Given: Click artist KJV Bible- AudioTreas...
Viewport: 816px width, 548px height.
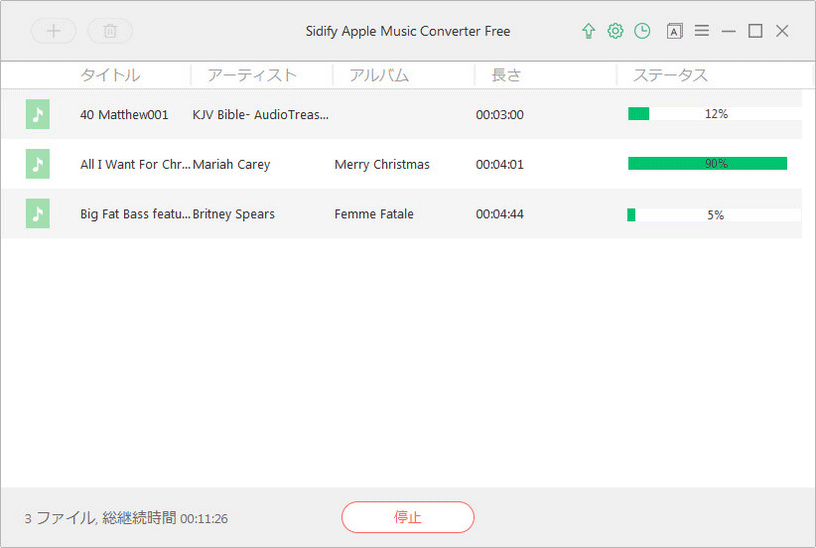Looking at the screenshot, I should click(260, 114).
